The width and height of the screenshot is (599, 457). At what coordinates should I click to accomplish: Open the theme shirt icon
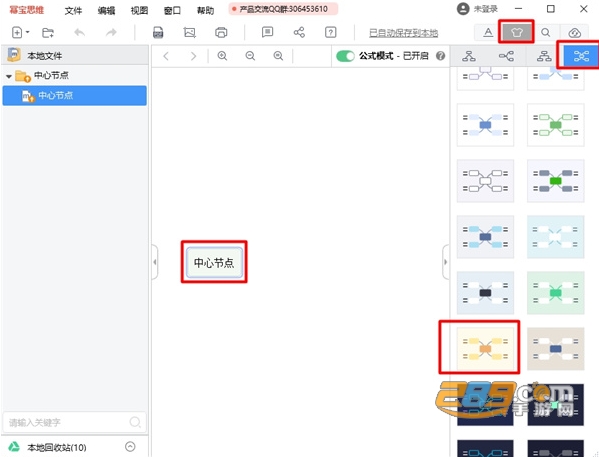tap(516, 32)
